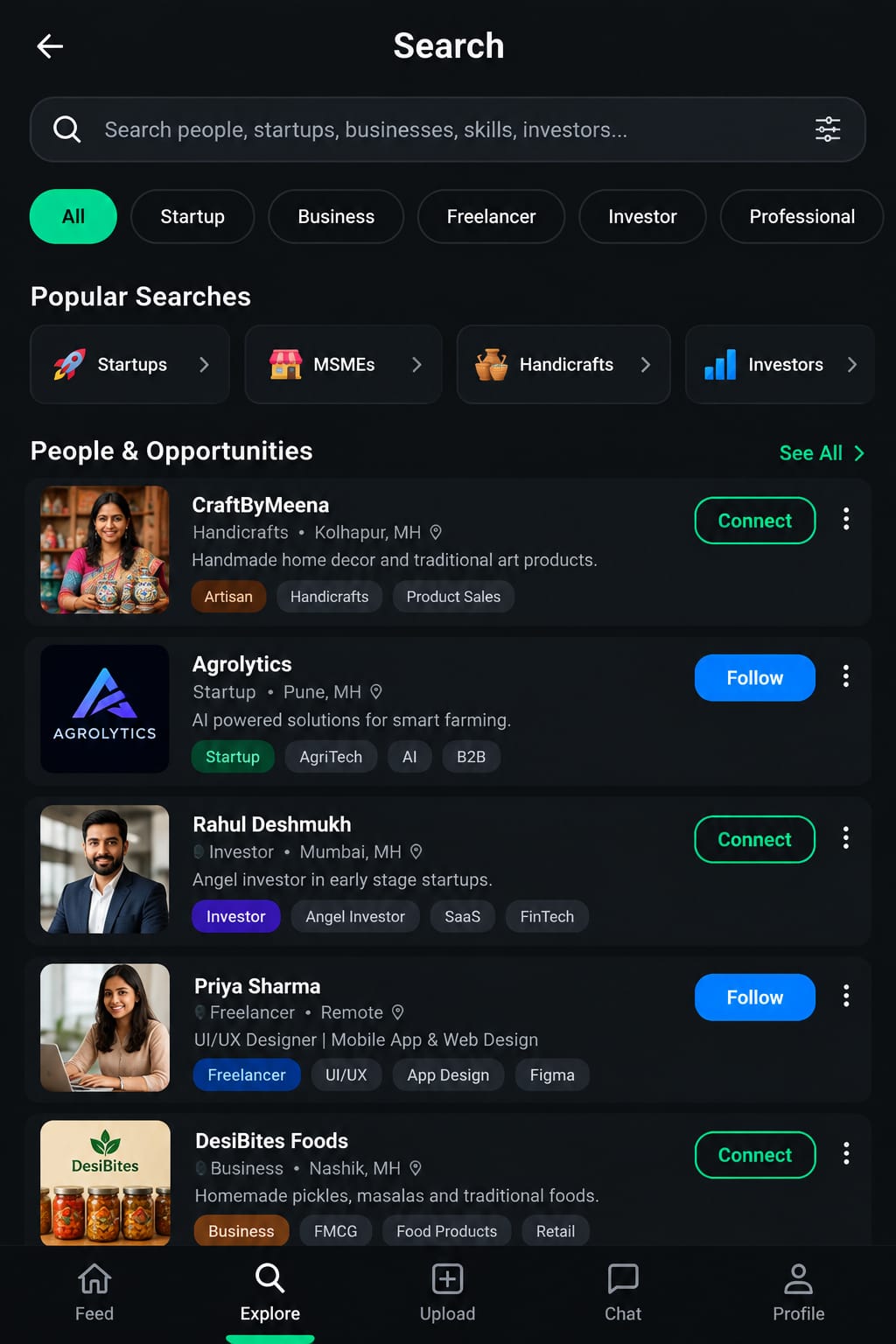Open three-dot menu for Rahul Deshmukh
The height and width of the screenshot is (1344, 896).
846,837
